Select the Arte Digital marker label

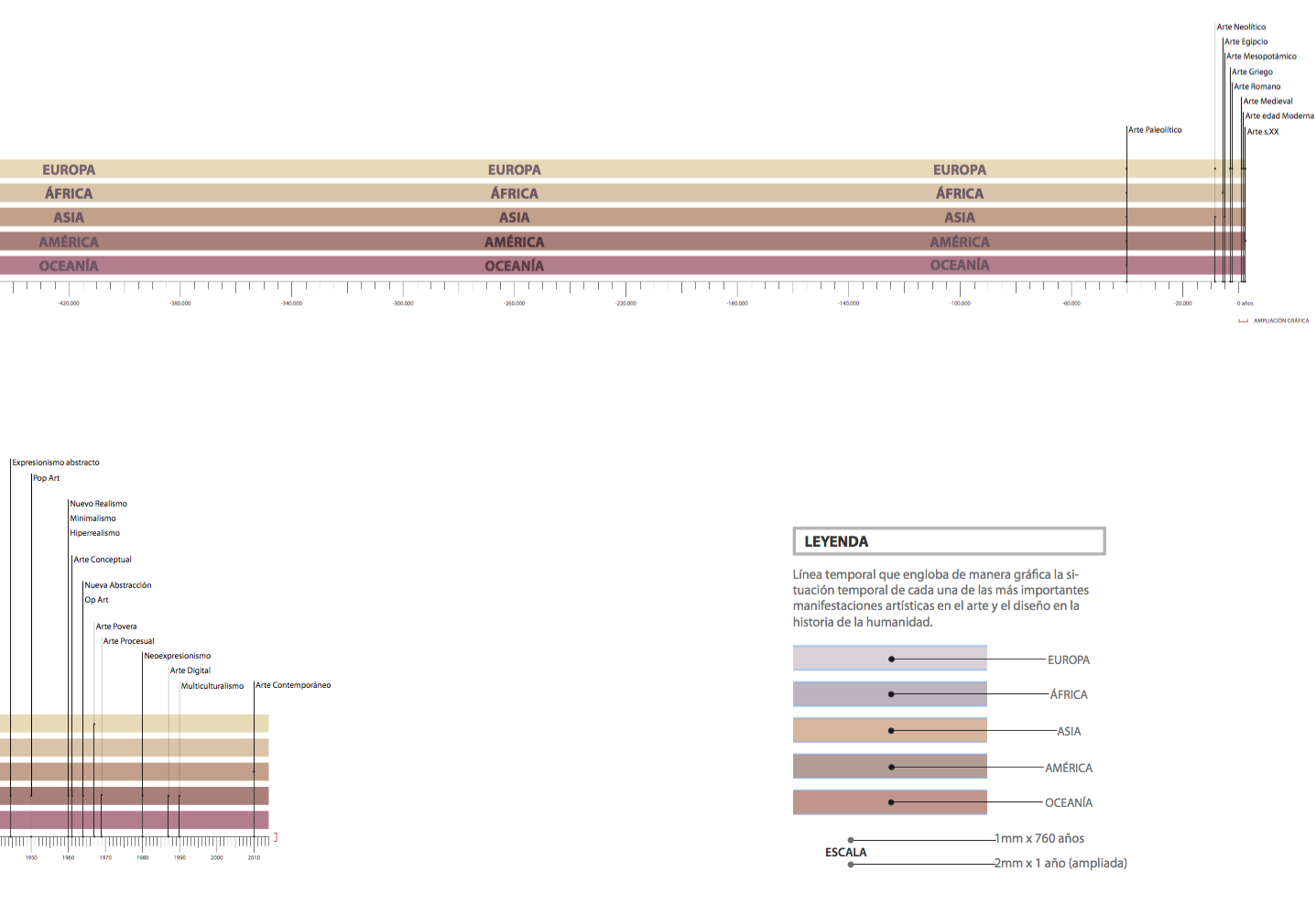(190, 671)
